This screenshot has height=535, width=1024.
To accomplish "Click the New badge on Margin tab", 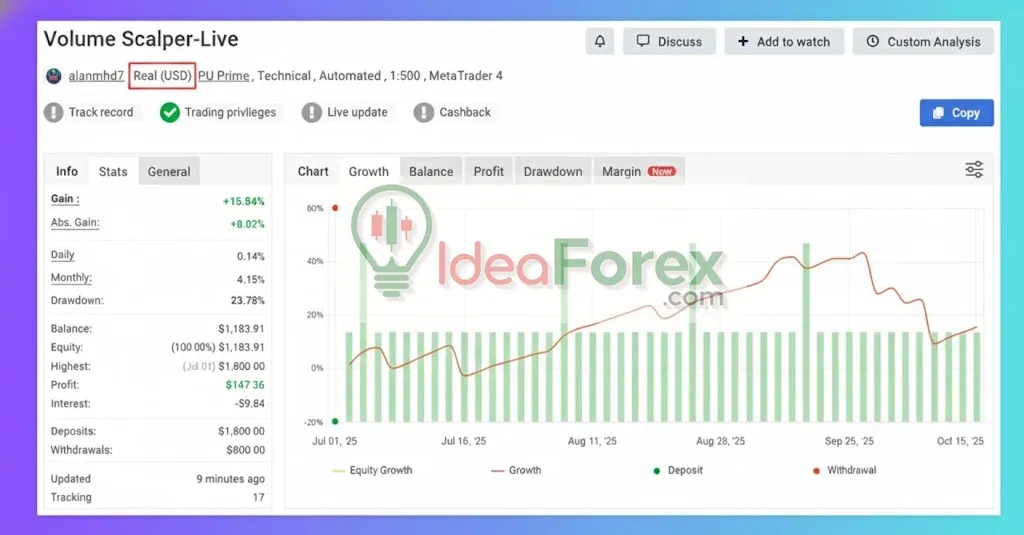I will click(x=662, y=171).
